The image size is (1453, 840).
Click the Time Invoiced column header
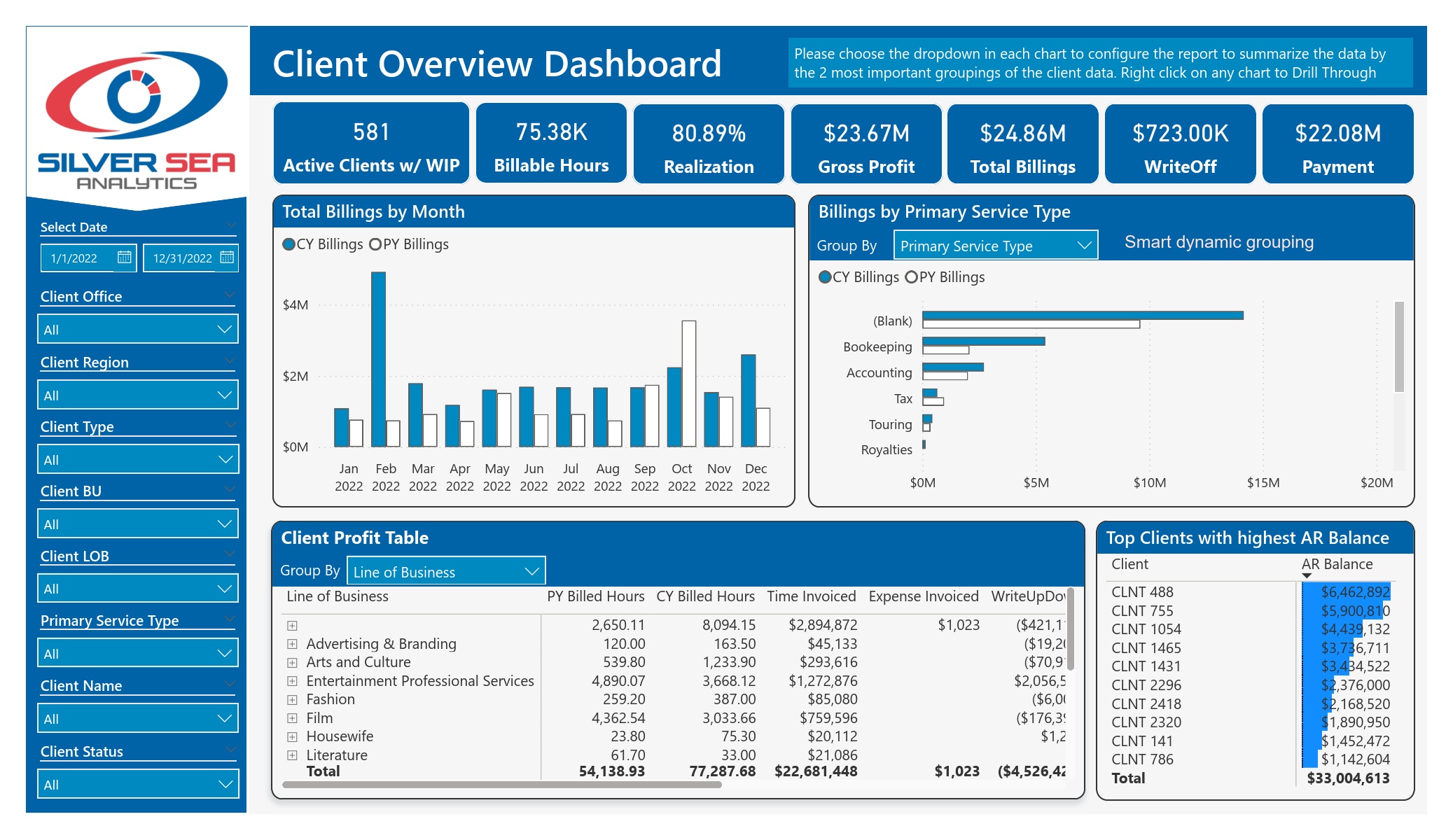[x=811, y=596]
